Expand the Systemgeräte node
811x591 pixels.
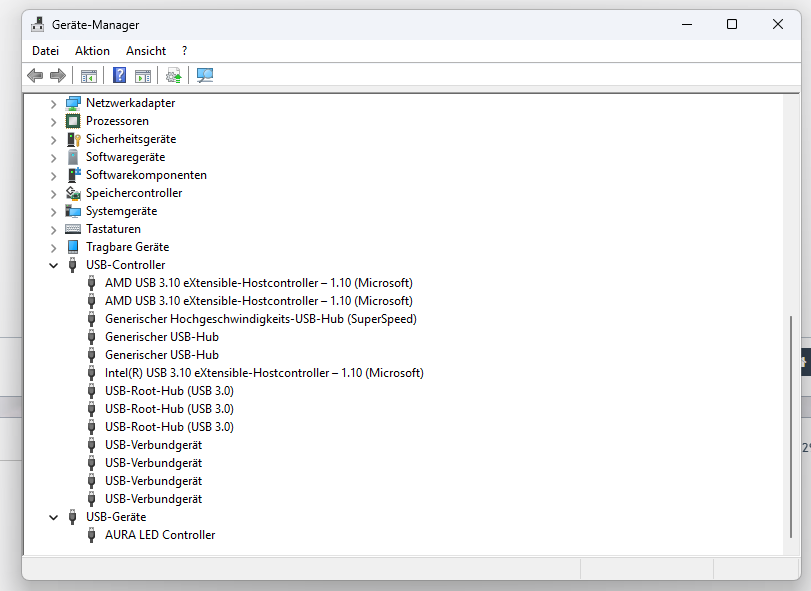[x=53, y=211]
